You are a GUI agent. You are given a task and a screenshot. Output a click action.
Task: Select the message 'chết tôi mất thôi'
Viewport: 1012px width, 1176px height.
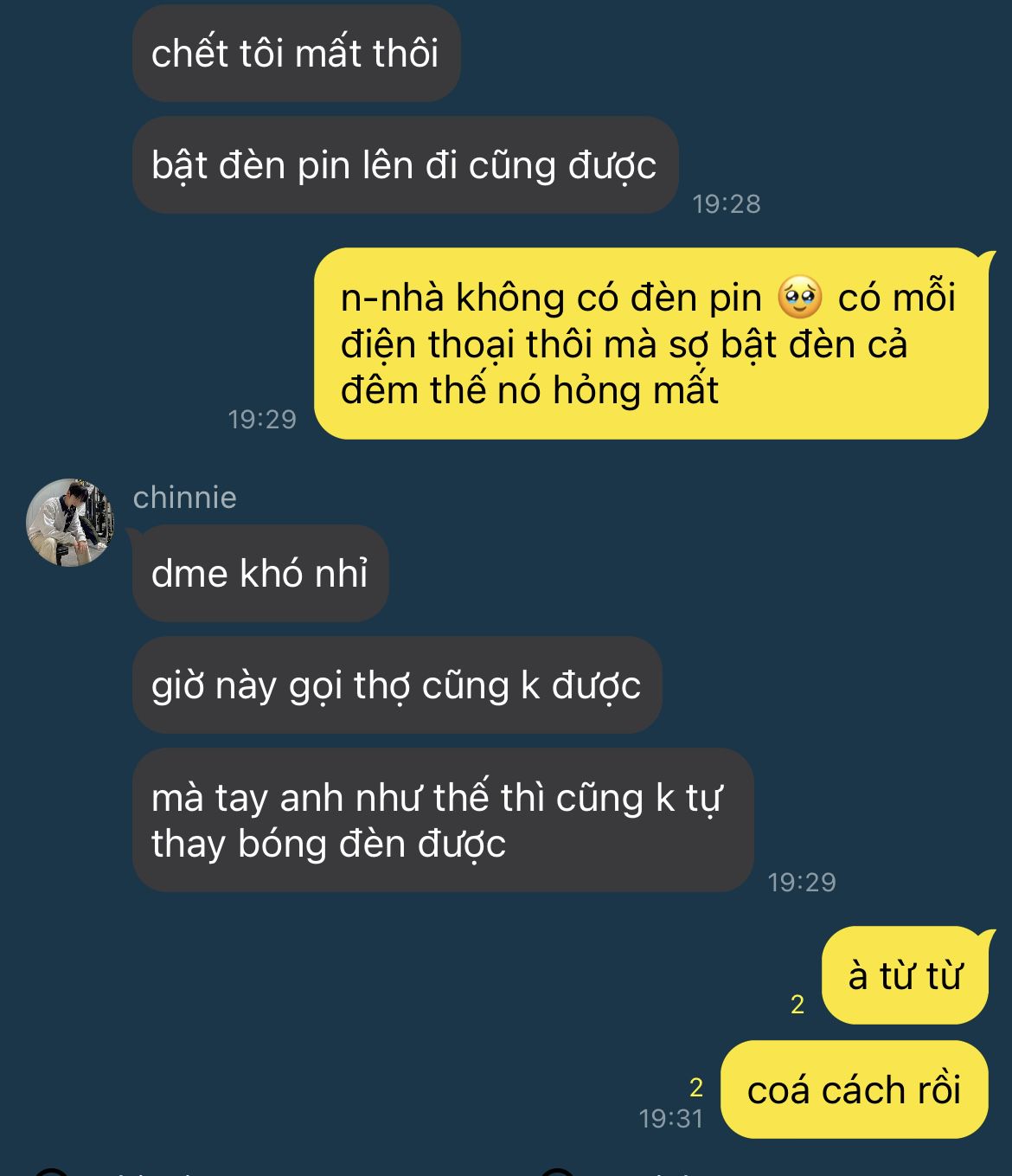coord(296,54)
